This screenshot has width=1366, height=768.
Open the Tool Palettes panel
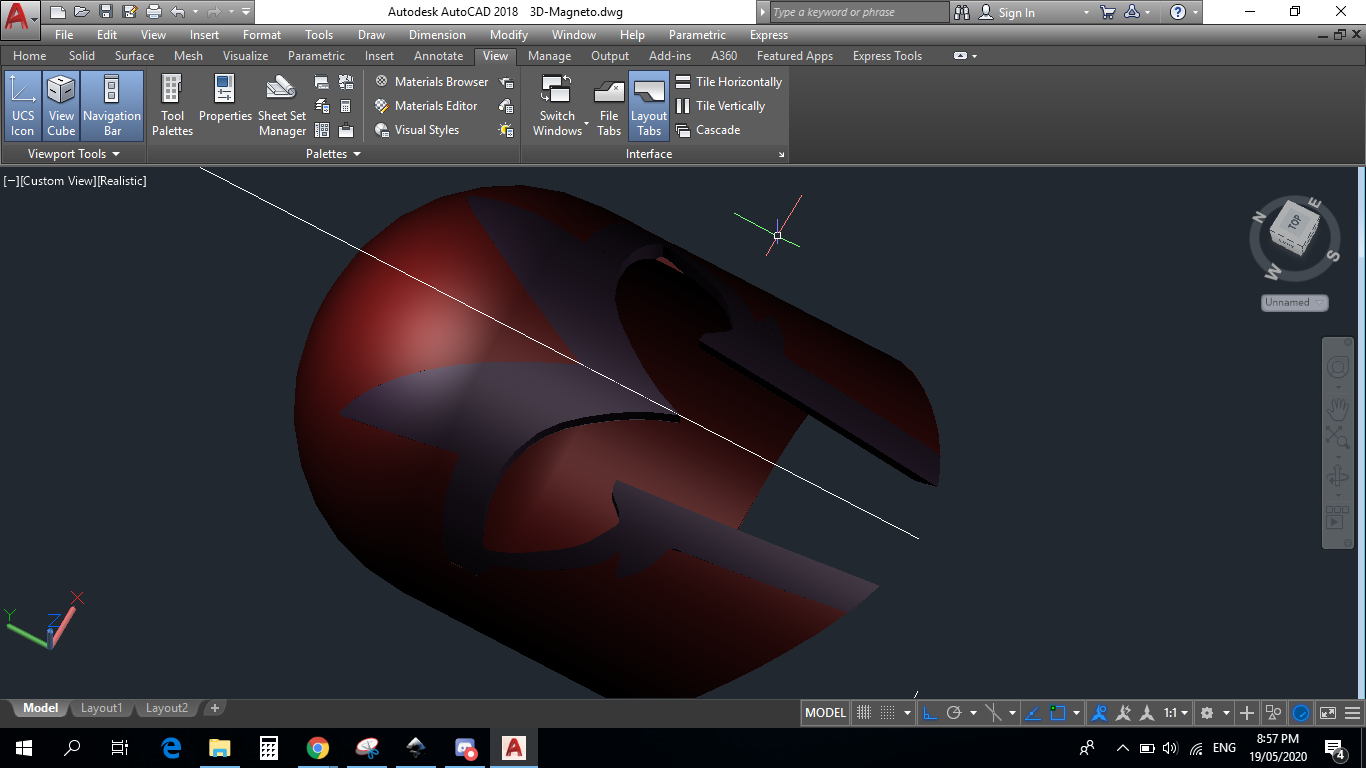[172, 106]
